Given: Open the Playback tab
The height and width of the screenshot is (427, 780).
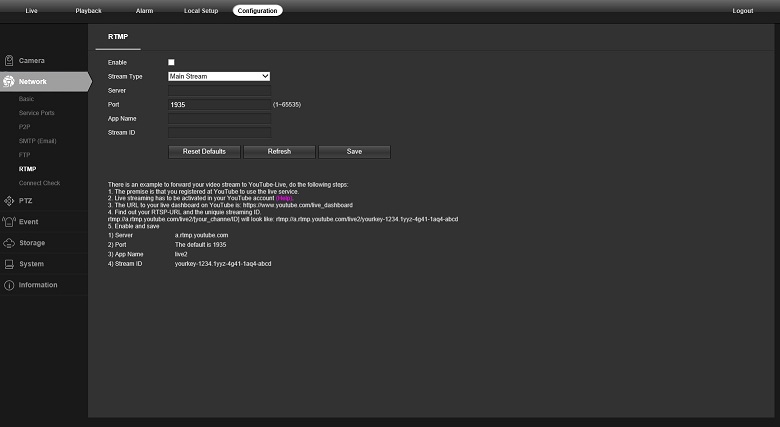Looking at the screenshot, I should (88, 10).
